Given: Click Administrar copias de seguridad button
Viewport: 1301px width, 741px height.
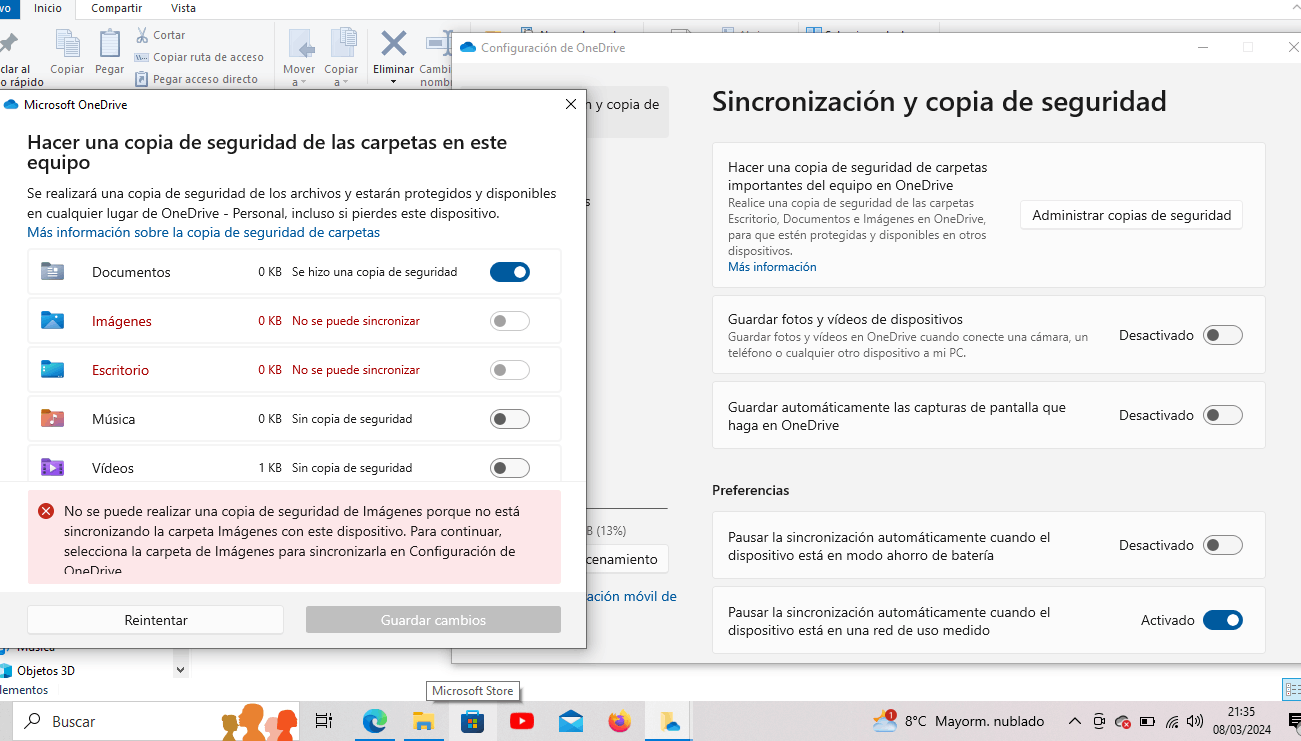Looking at the screenshot, I should (x=1131, y=215).
